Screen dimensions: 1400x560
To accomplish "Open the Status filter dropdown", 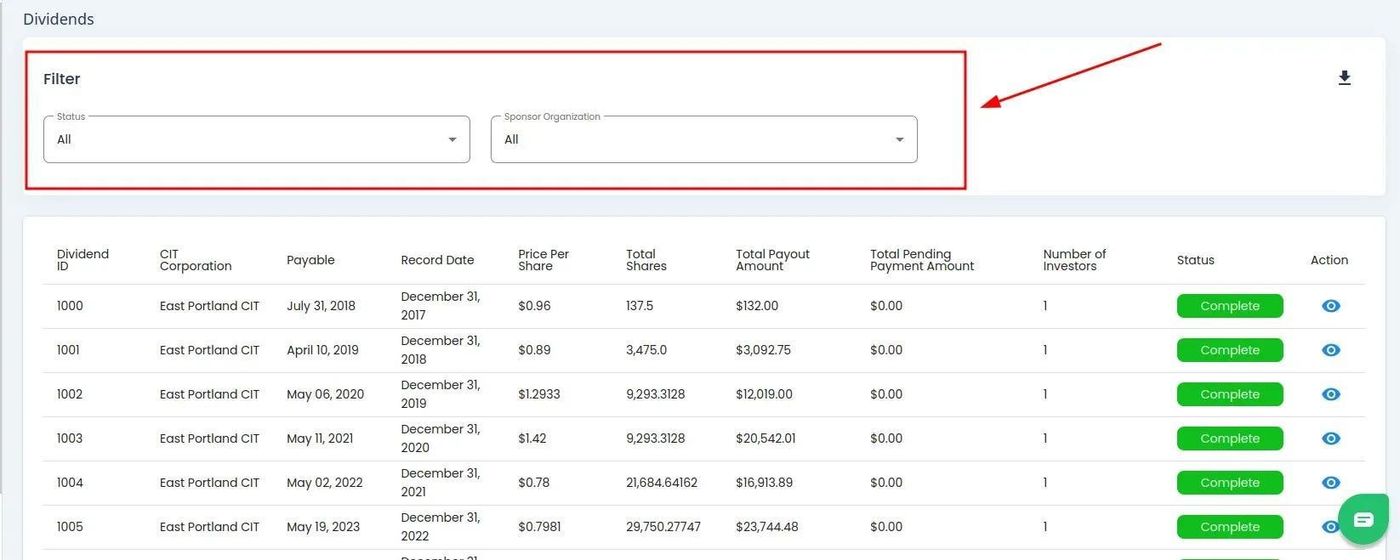I will coord(256,140).
